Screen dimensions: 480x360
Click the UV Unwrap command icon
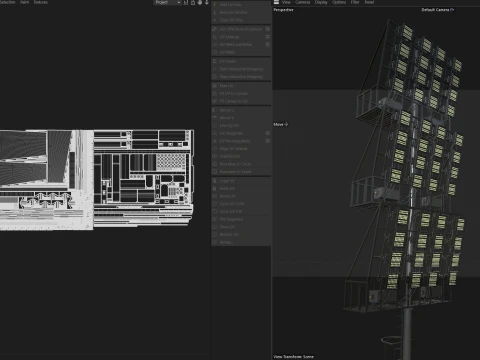215,37
